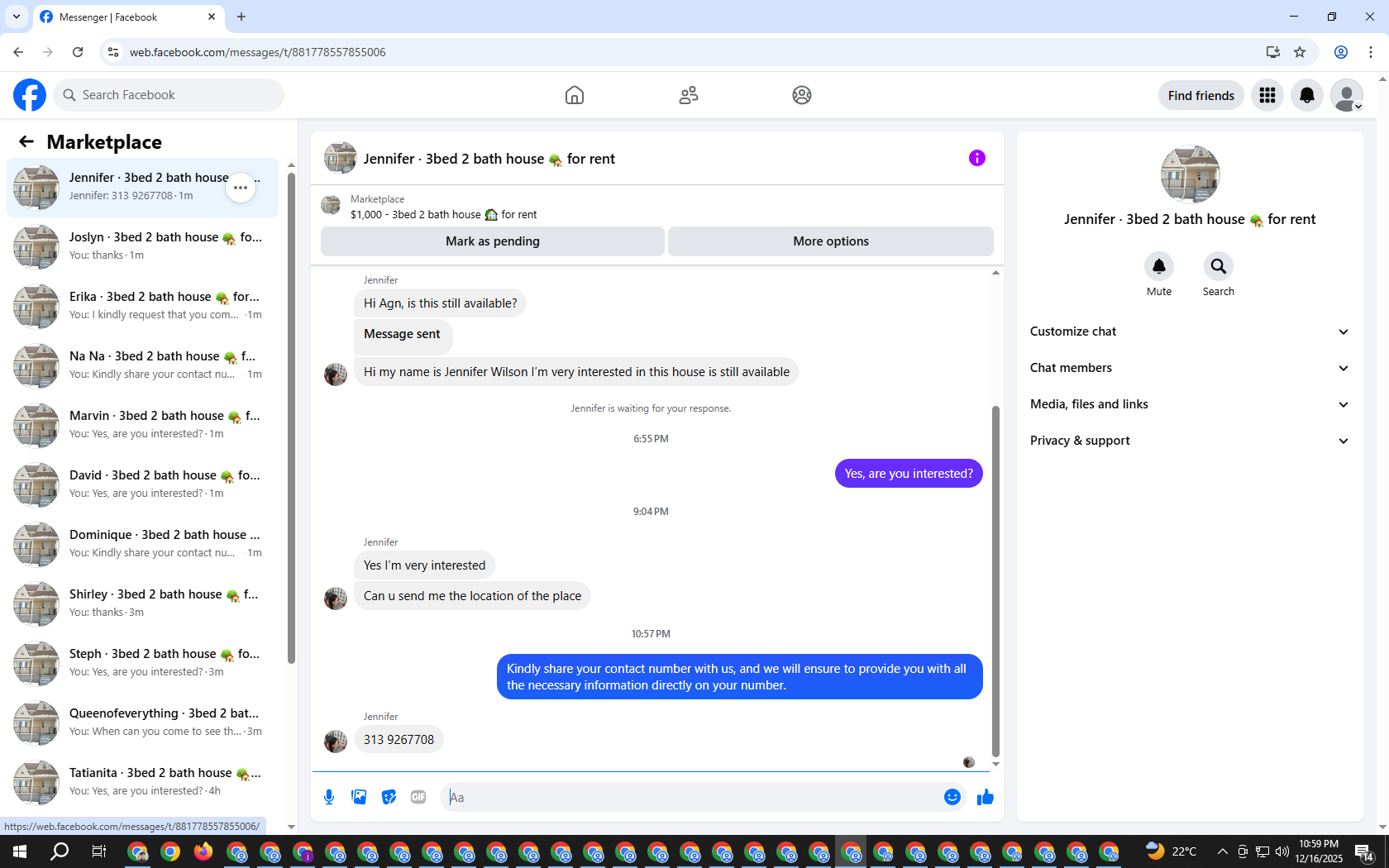
Task: Select the Messenger | Facebook browser tab
Action: [128, 17]
